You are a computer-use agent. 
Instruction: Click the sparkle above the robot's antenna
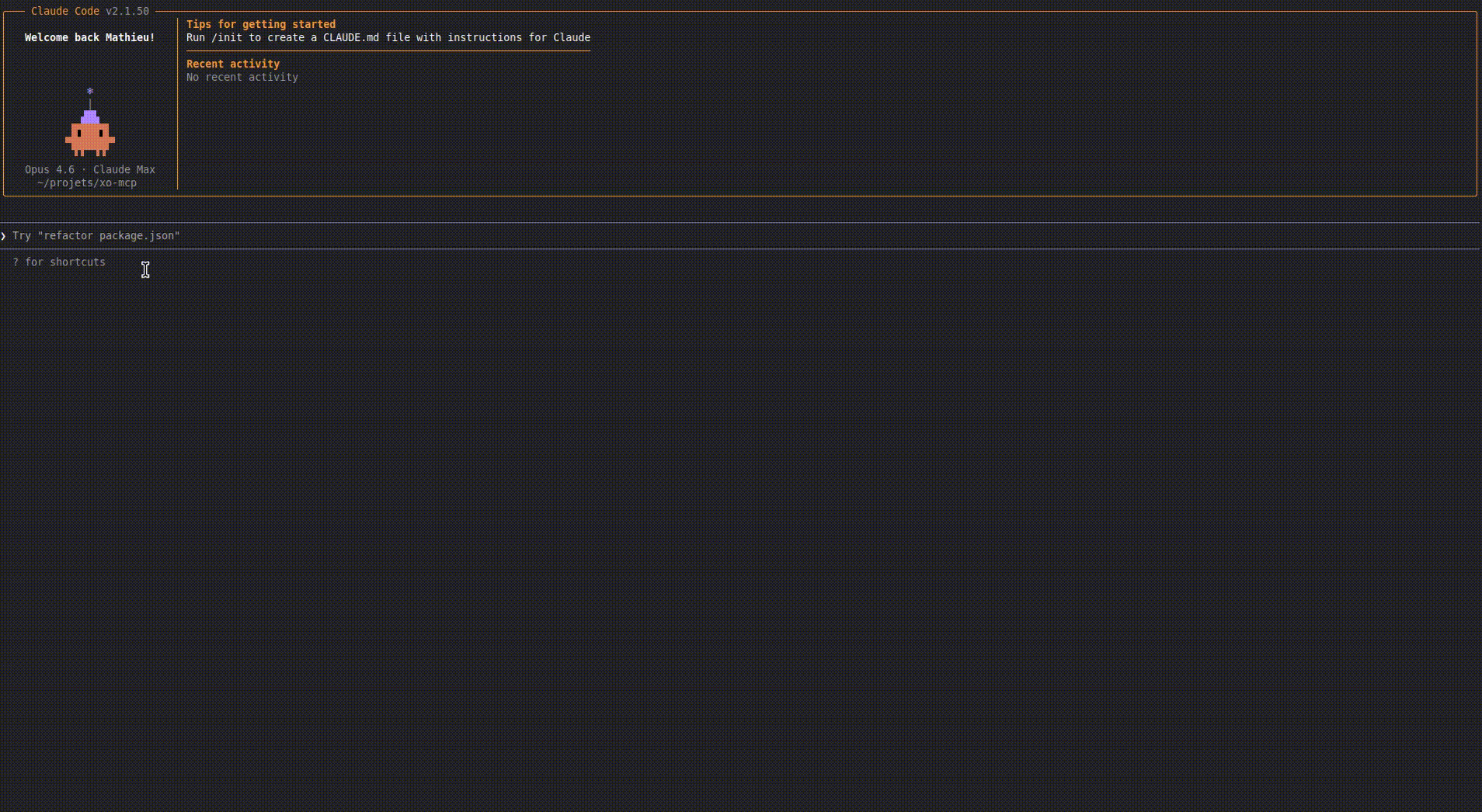click(89, 91)
